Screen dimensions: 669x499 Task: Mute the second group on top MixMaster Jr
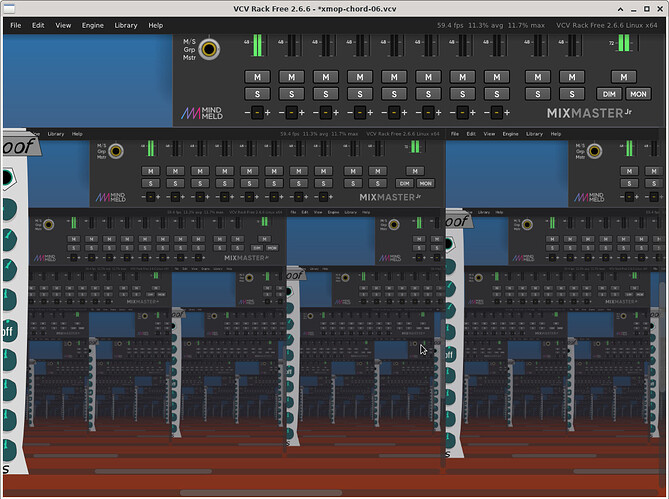point(572,77)
